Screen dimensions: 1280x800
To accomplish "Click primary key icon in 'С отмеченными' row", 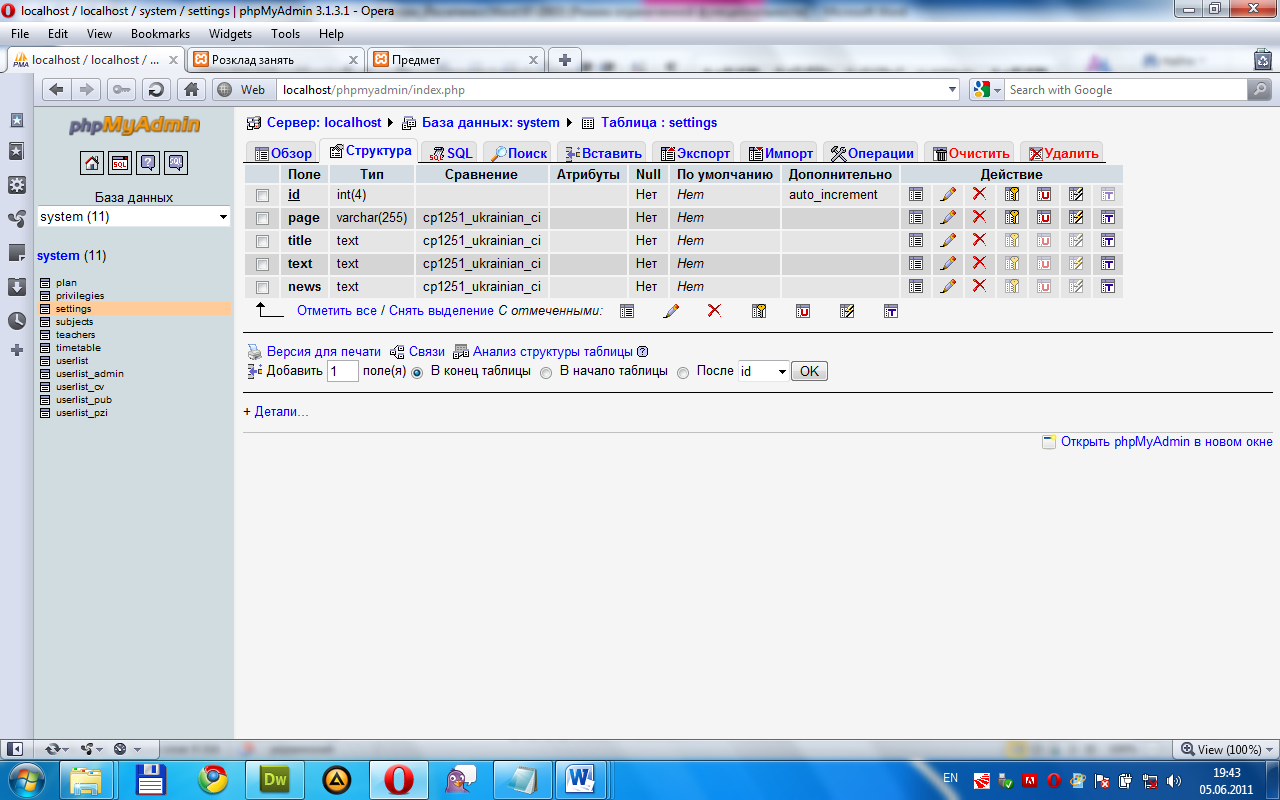I will tap(759, 311).
